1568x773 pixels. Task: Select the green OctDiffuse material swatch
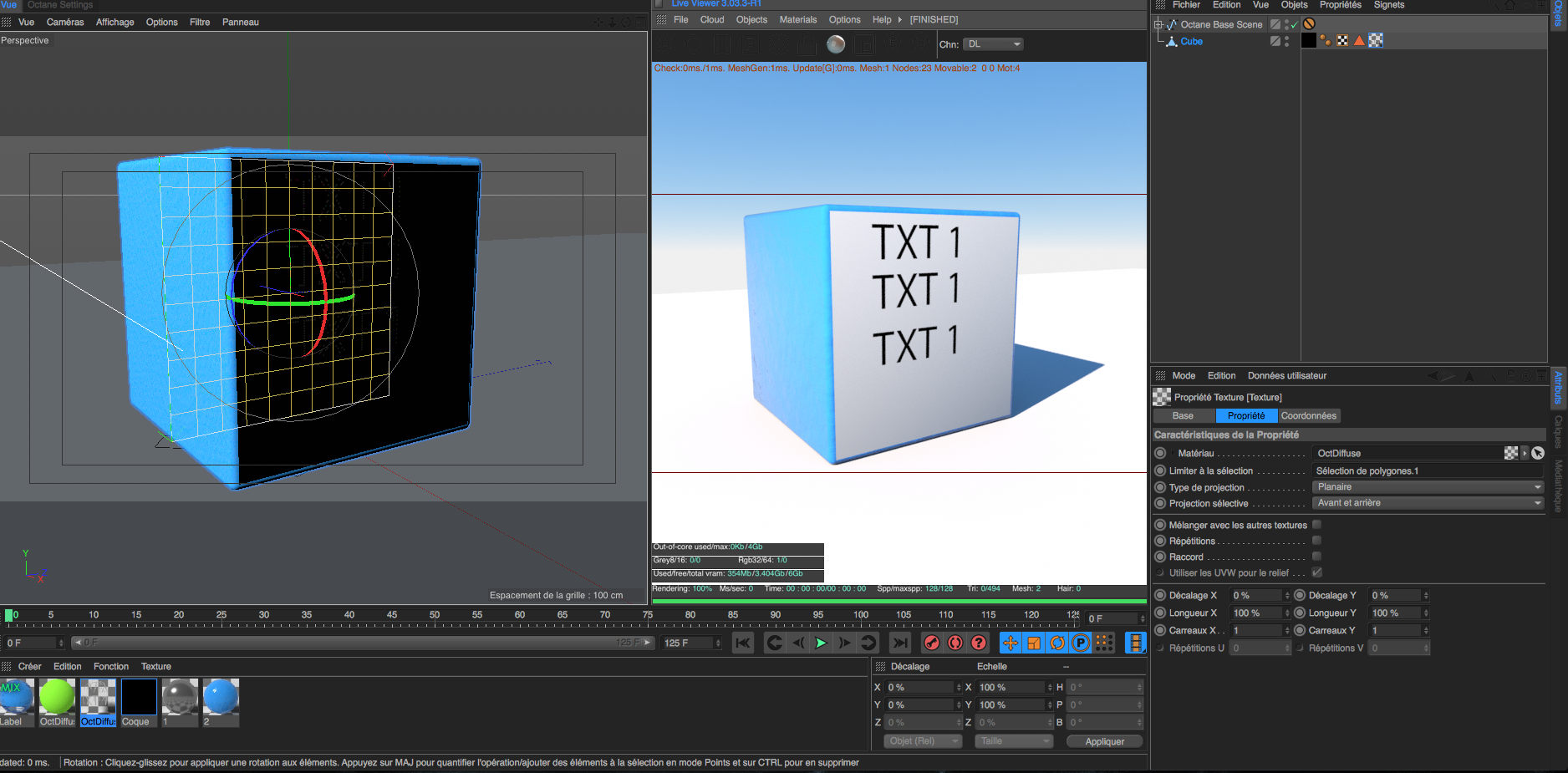click(x=57, y=702)
